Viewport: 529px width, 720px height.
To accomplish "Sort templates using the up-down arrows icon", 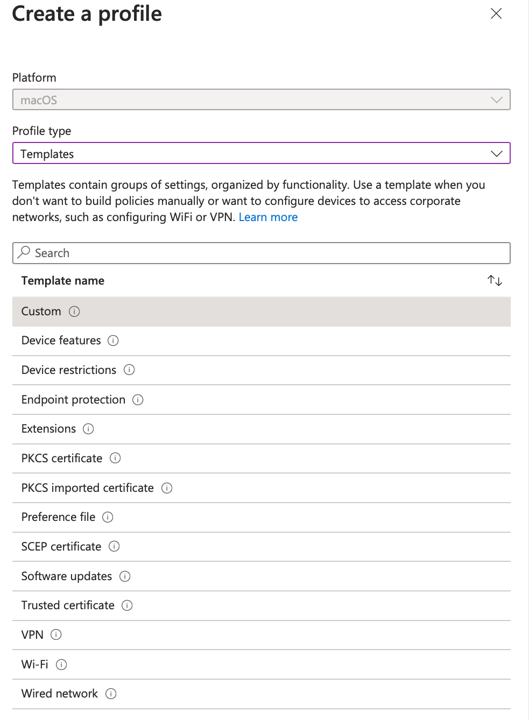I will pos(495,280).
